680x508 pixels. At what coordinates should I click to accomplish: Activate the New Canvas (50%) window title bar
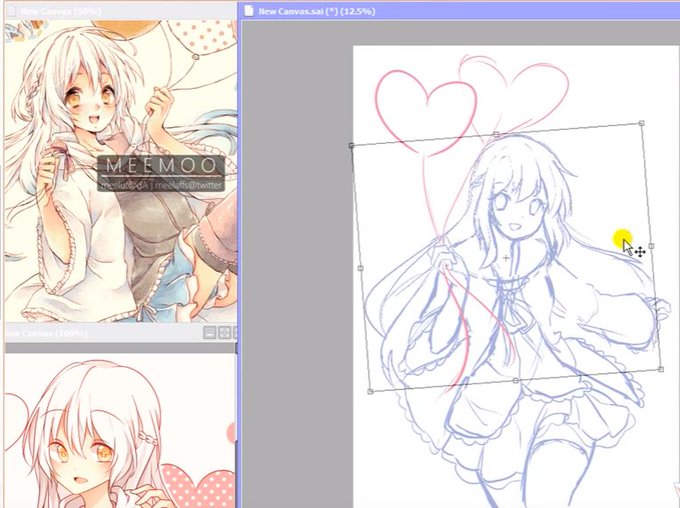tap(121, 11)
